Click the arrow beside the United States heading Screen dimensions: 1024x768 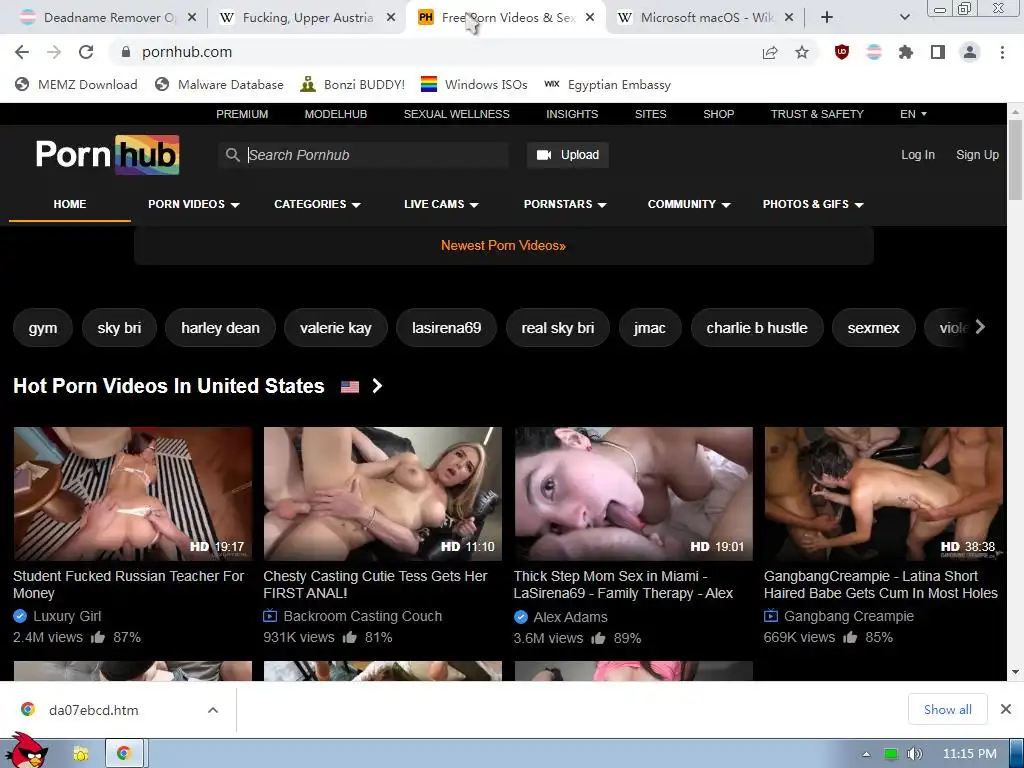(x=377, y=386)
